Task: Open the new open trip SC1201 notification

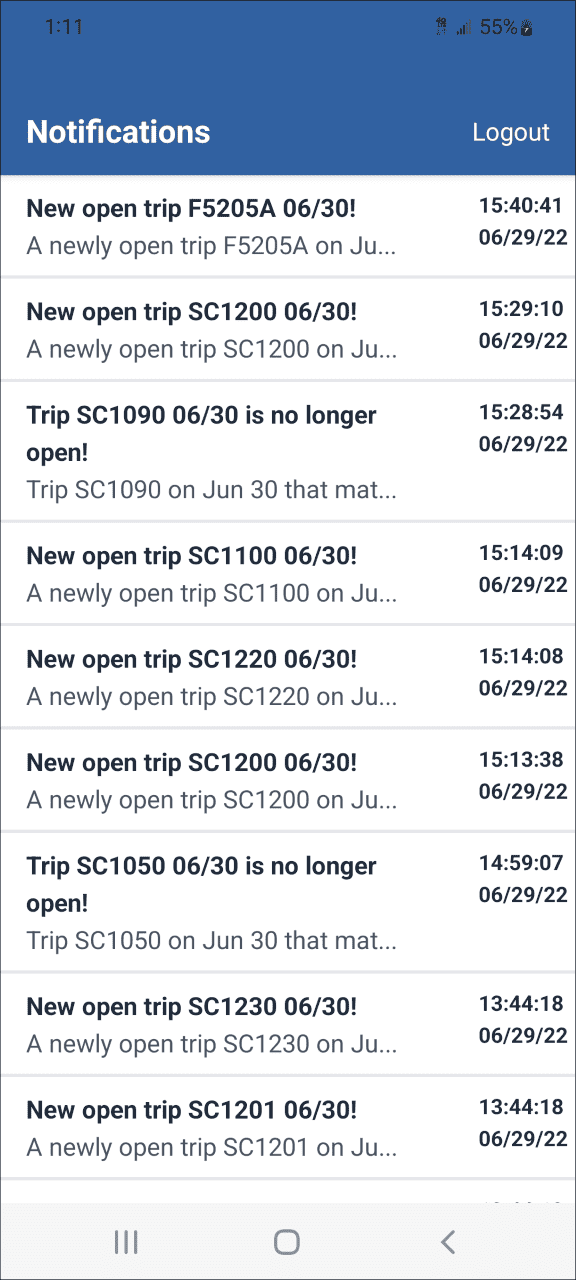Action: click(x=288, y=1127)
